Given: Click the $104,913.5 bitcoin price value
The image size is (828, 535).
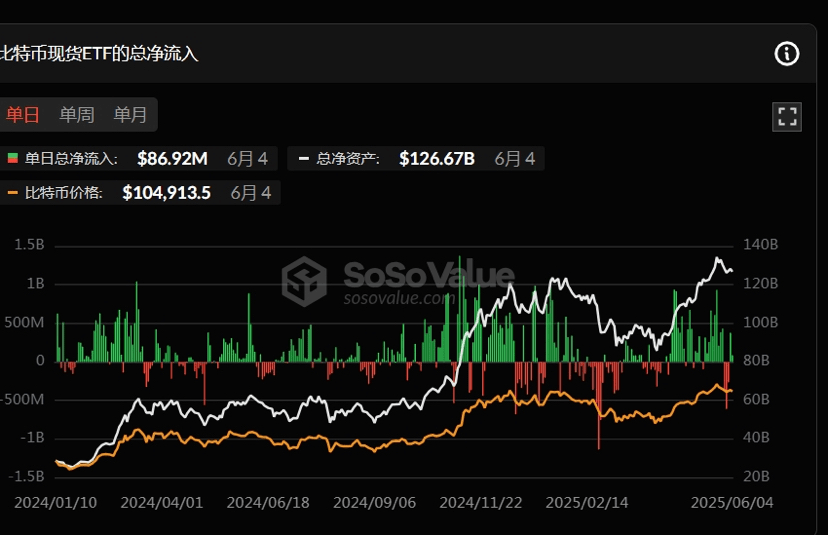Looking at the screenshot, I should (x=166, y=193).
